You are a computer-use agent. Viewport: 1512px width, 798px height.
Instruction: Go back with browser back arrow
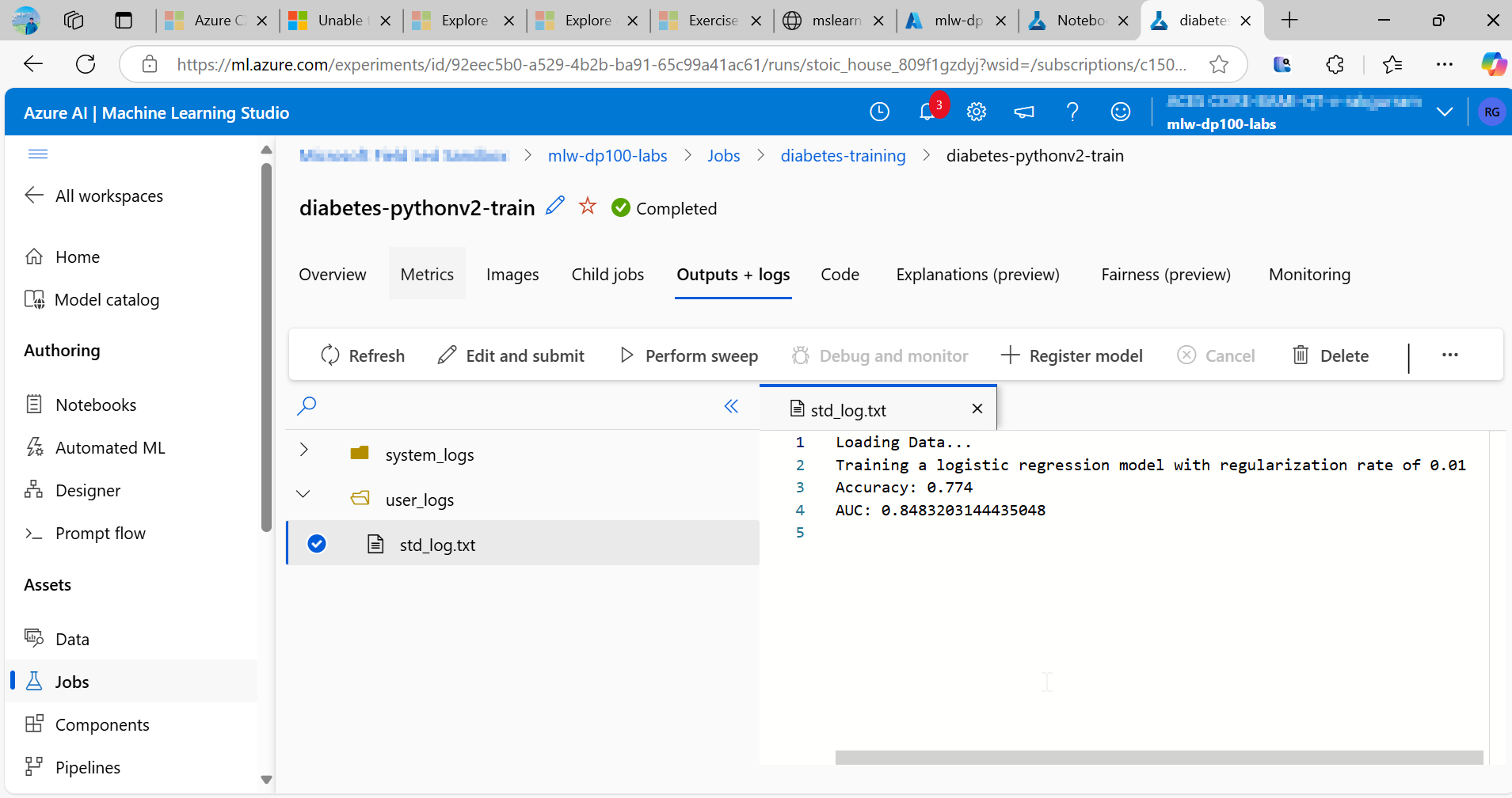click(x=33, y=64)
